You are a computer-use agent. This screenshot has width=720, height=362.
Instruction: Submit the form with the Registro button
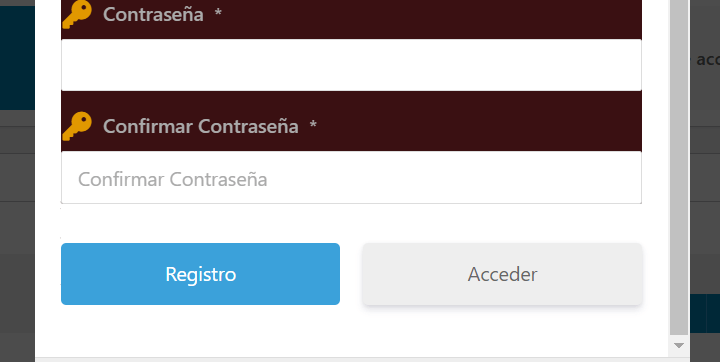(200, 274)
